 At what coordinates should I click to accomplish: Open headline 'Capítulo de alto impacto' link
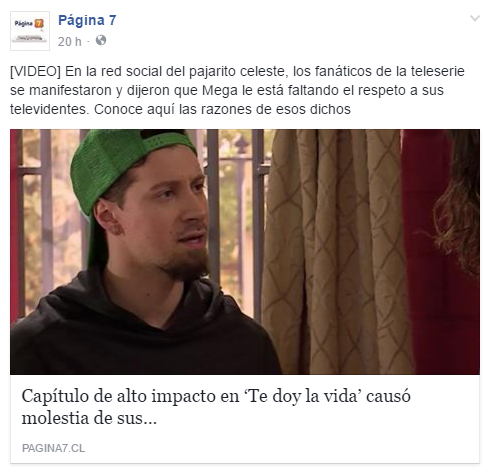point(216,407)
